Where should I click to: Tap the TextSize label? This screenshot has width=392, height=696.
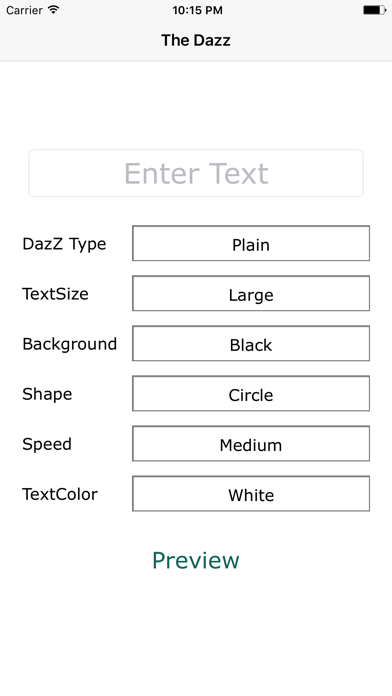[55, 294]
